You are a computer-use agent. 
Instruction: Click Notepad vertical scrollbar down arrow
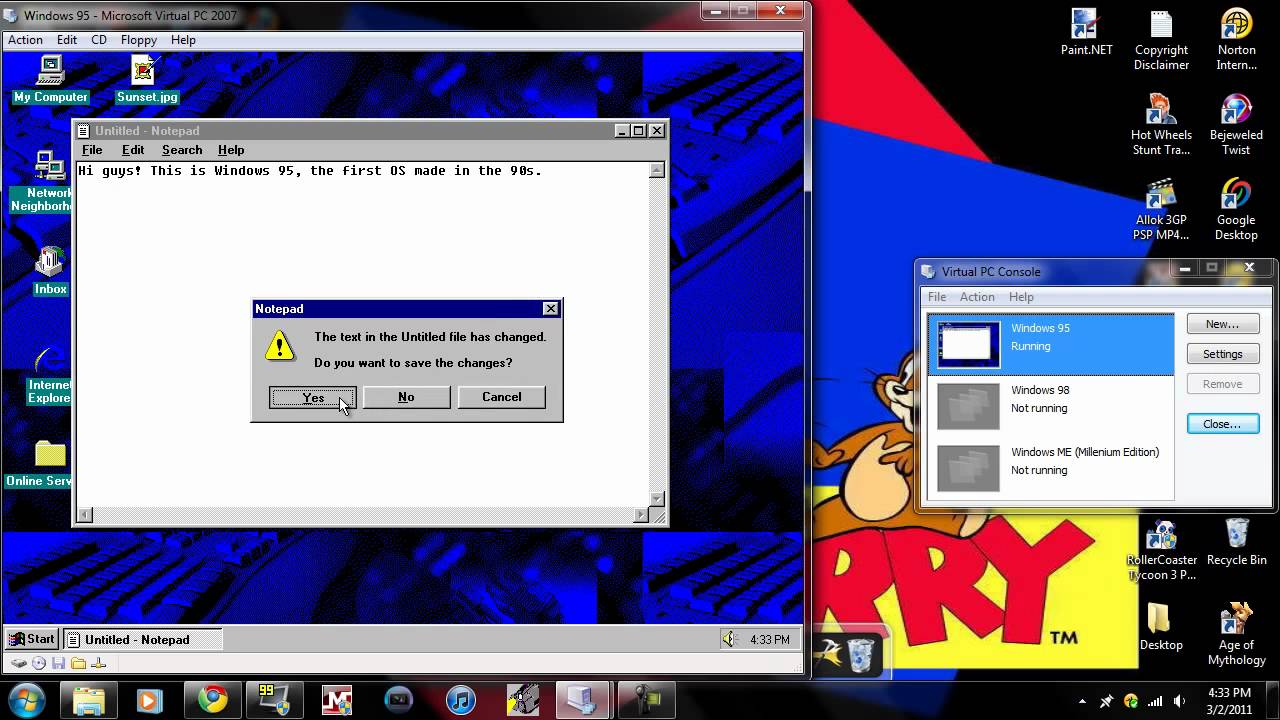[657, 498]
